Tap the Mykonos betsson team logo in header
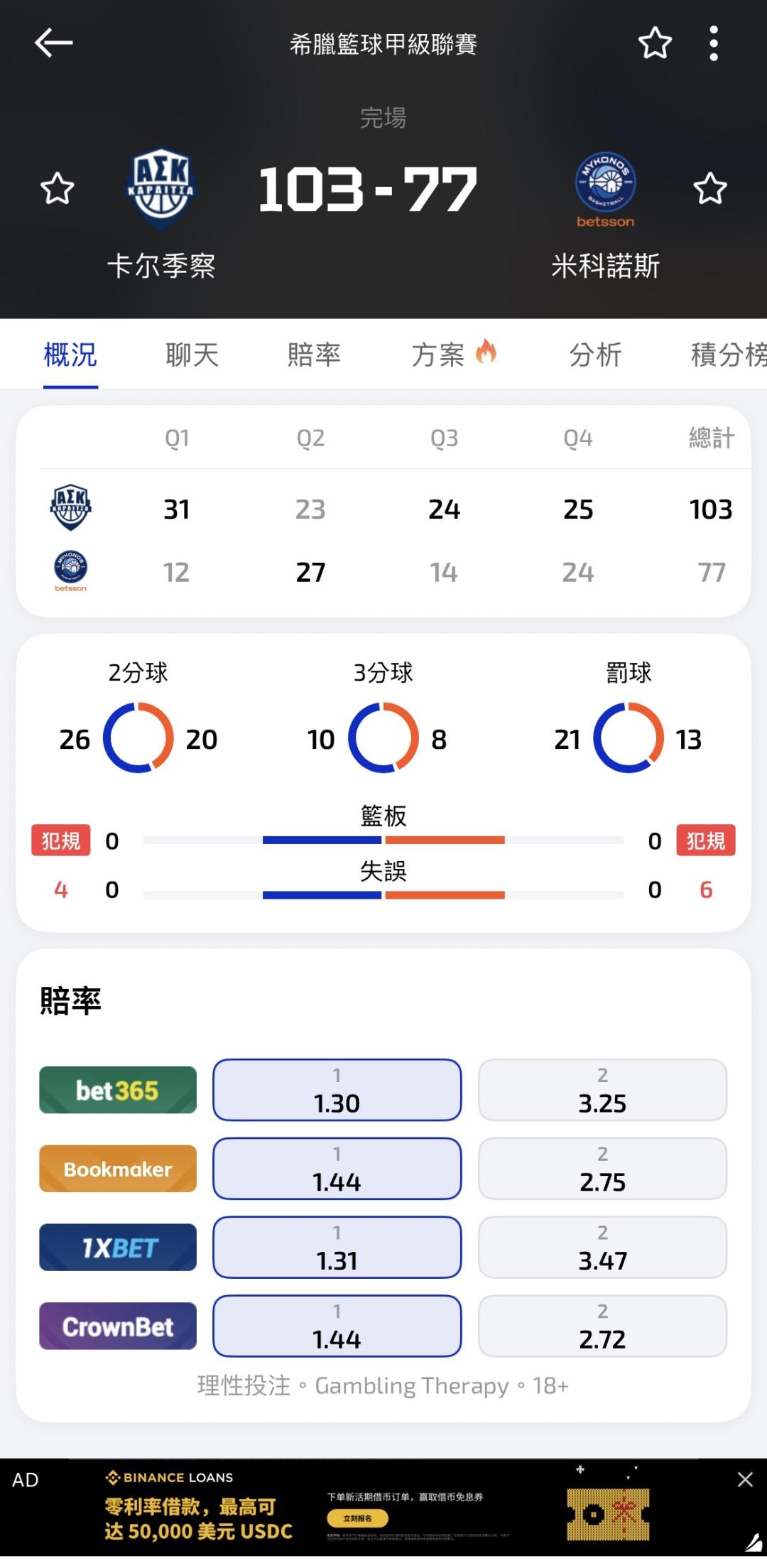 [605, 189]
